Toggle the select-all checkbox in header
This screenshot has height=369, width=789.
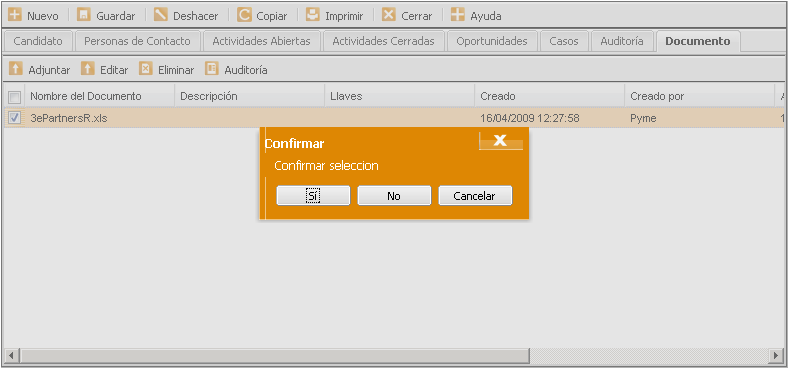15,97
